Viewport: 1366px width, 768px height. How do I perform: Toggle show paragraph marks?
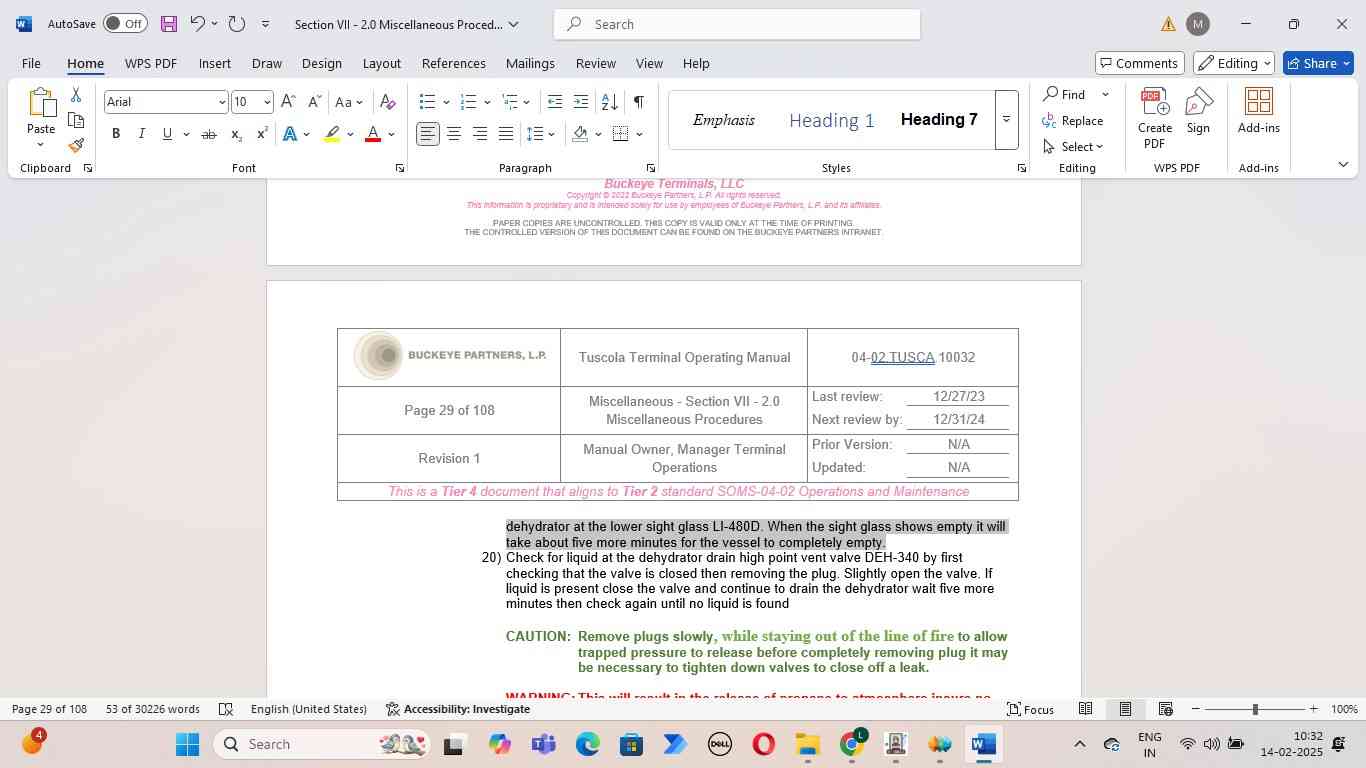(x=639, y=102)
